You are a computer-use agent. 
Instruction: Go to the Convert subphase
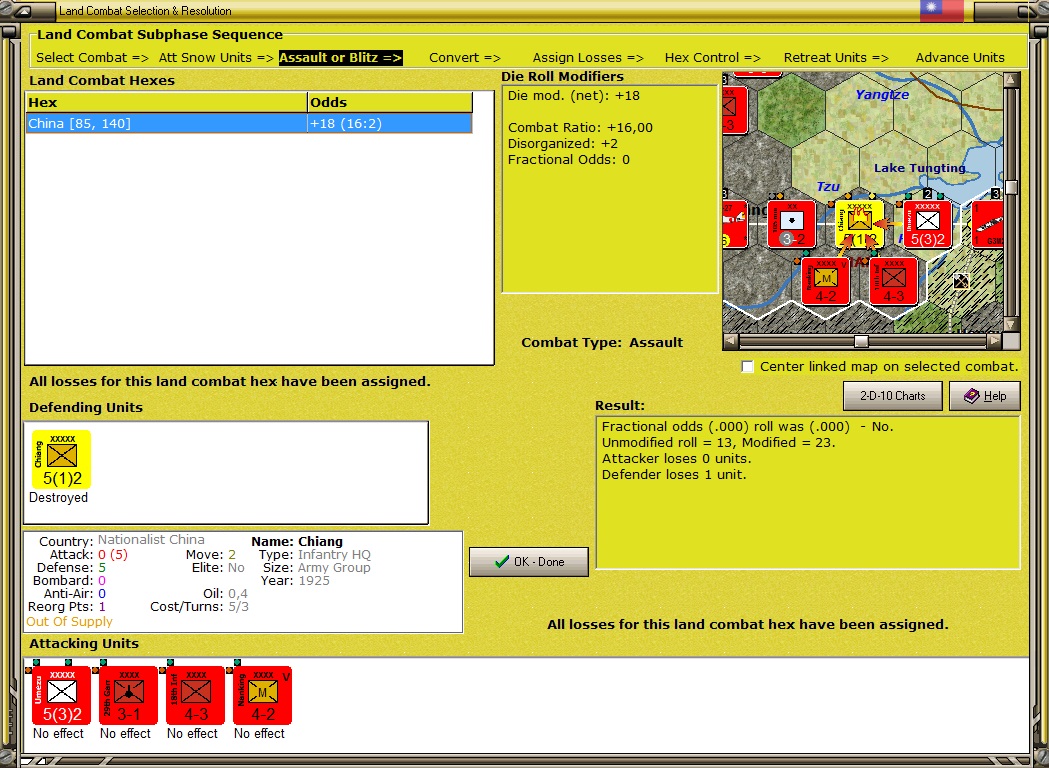tap(465, 58)
